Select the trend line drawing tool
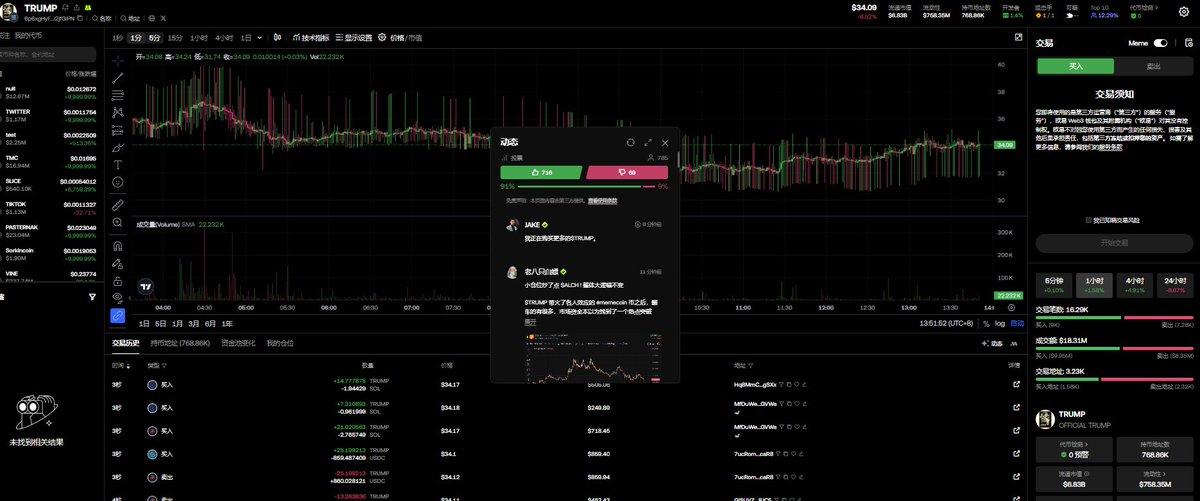The height and width of the screenshot is (501, 1200). (x=118, y=78)
